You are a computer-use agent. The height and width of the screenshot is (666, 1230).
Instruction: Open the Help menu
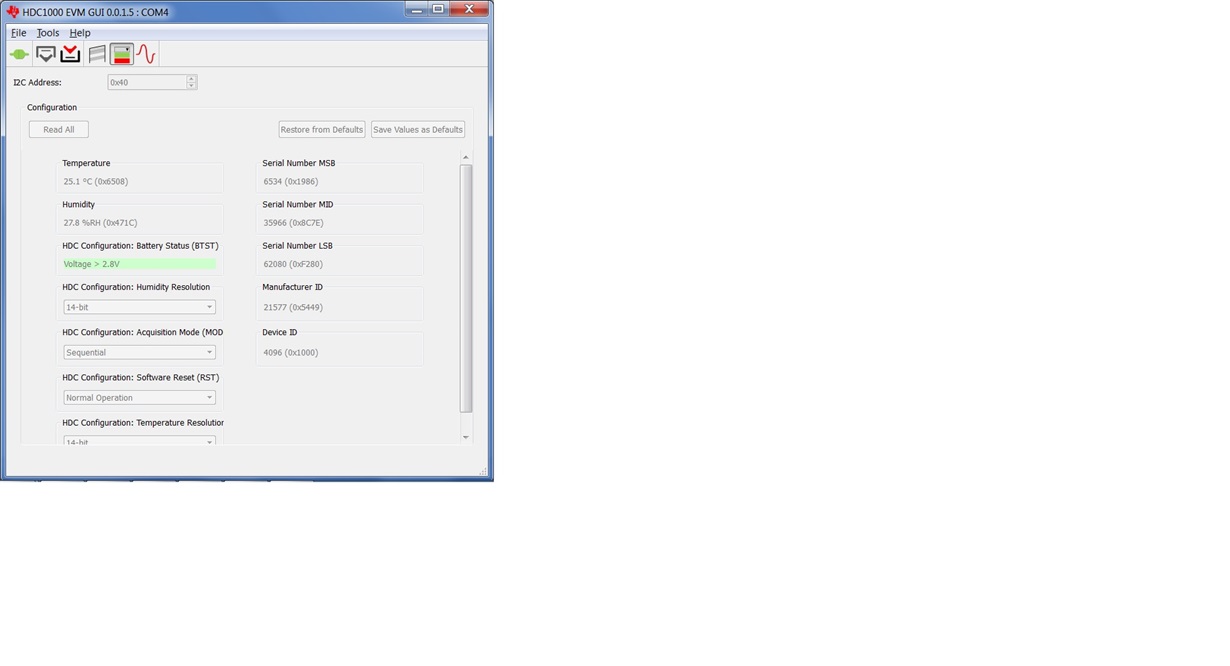[80, 33]
